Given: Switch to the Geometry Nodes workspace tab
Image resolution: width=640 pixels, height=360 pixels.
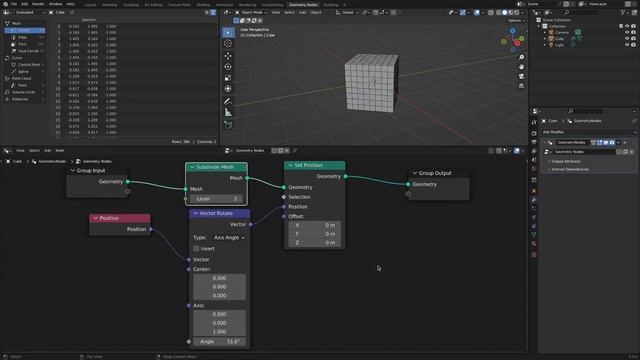Looking at the screenshot, I should pos(303,5).
